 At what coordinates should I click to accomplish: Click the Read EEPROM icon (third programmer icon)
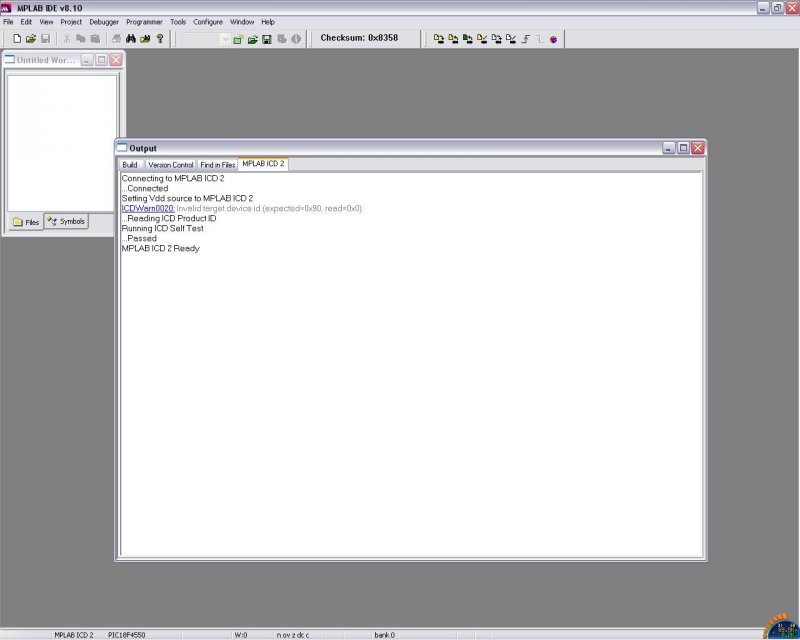click(x=467, y=39)
